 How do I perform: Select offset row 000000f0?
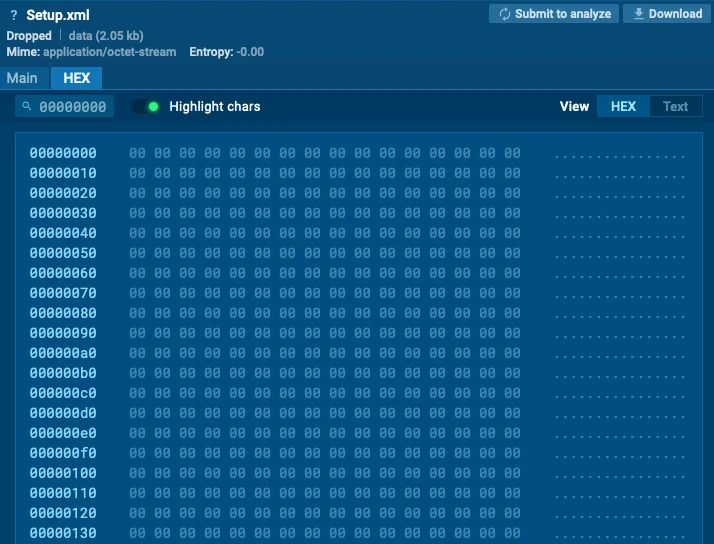63,453
